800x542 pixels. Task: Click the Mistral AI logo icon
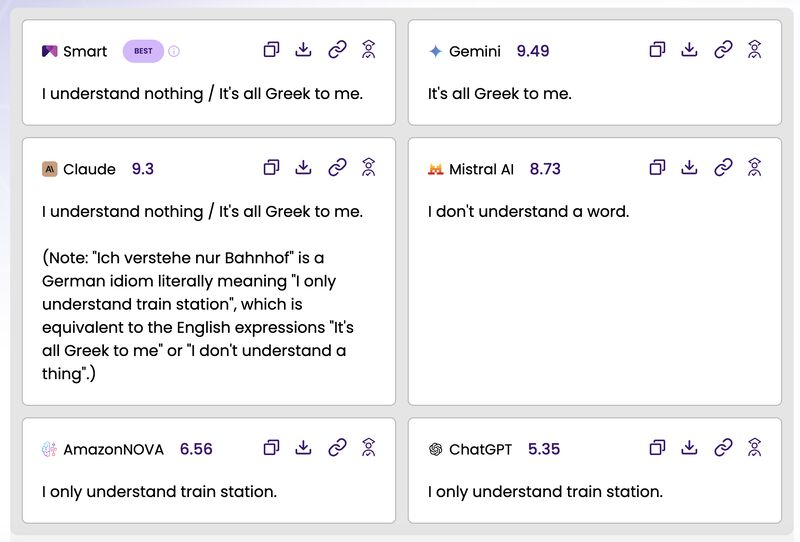435,169
